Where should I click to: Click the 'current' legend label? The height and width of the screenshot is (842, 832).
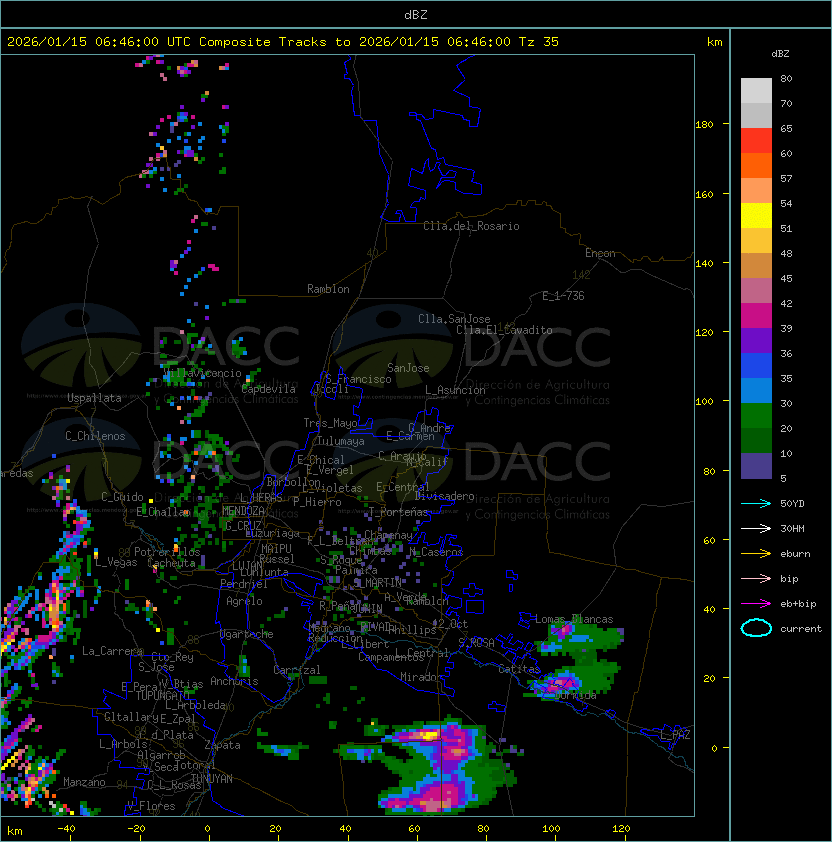[801, 628]
